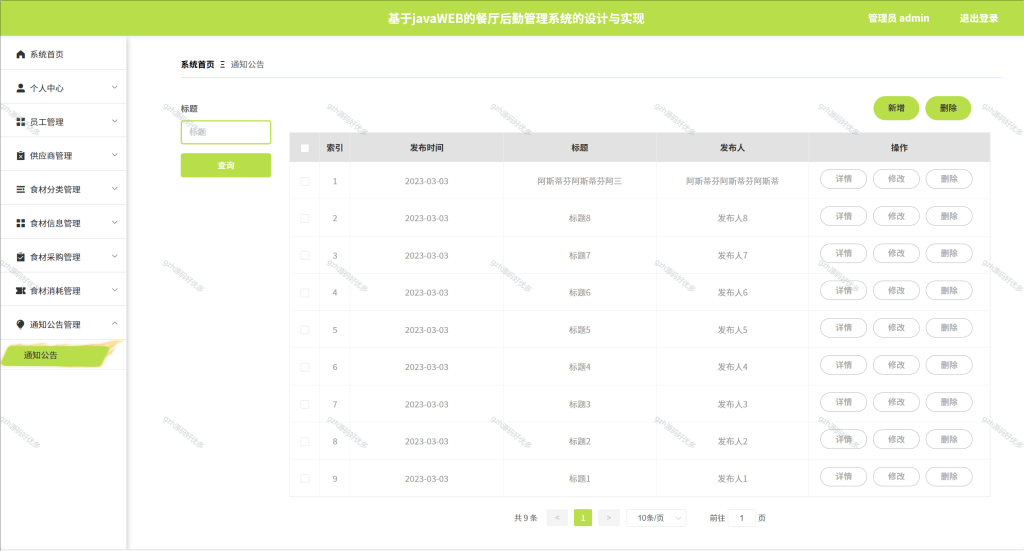Expand the 食材信息管理 menu chevron
1024x551 pixels.
click(x=114, y=223)
